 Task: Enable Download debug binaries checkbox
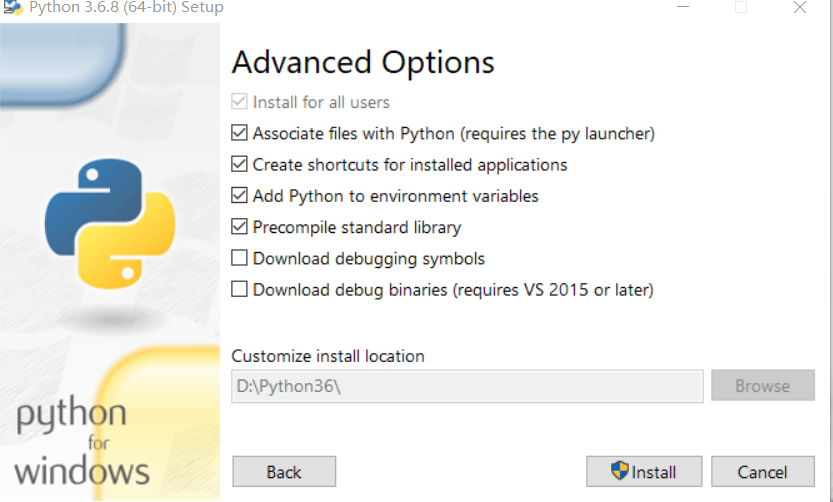coord(239,290)
